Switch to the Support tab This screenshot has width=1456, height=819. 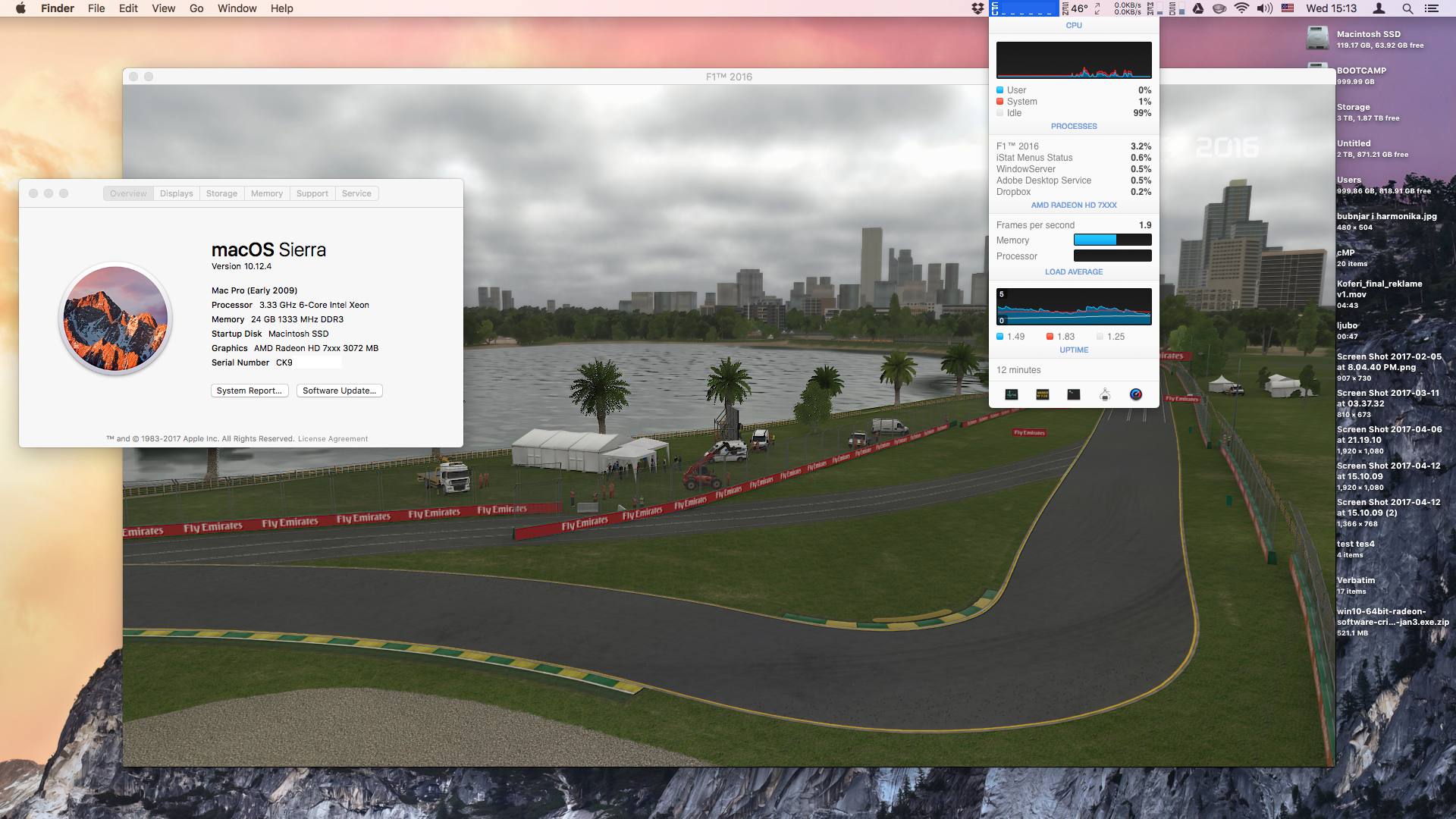pos(312,193)
